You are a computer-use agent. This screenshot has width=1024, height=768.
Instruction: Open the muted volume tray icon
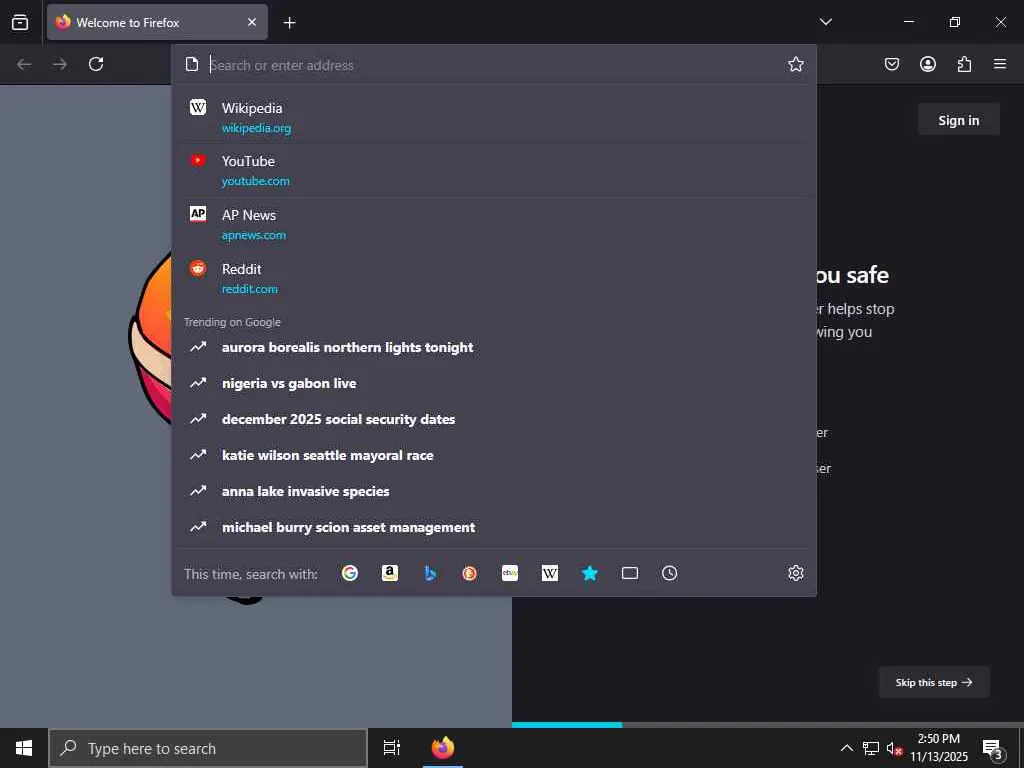(894, 748)
